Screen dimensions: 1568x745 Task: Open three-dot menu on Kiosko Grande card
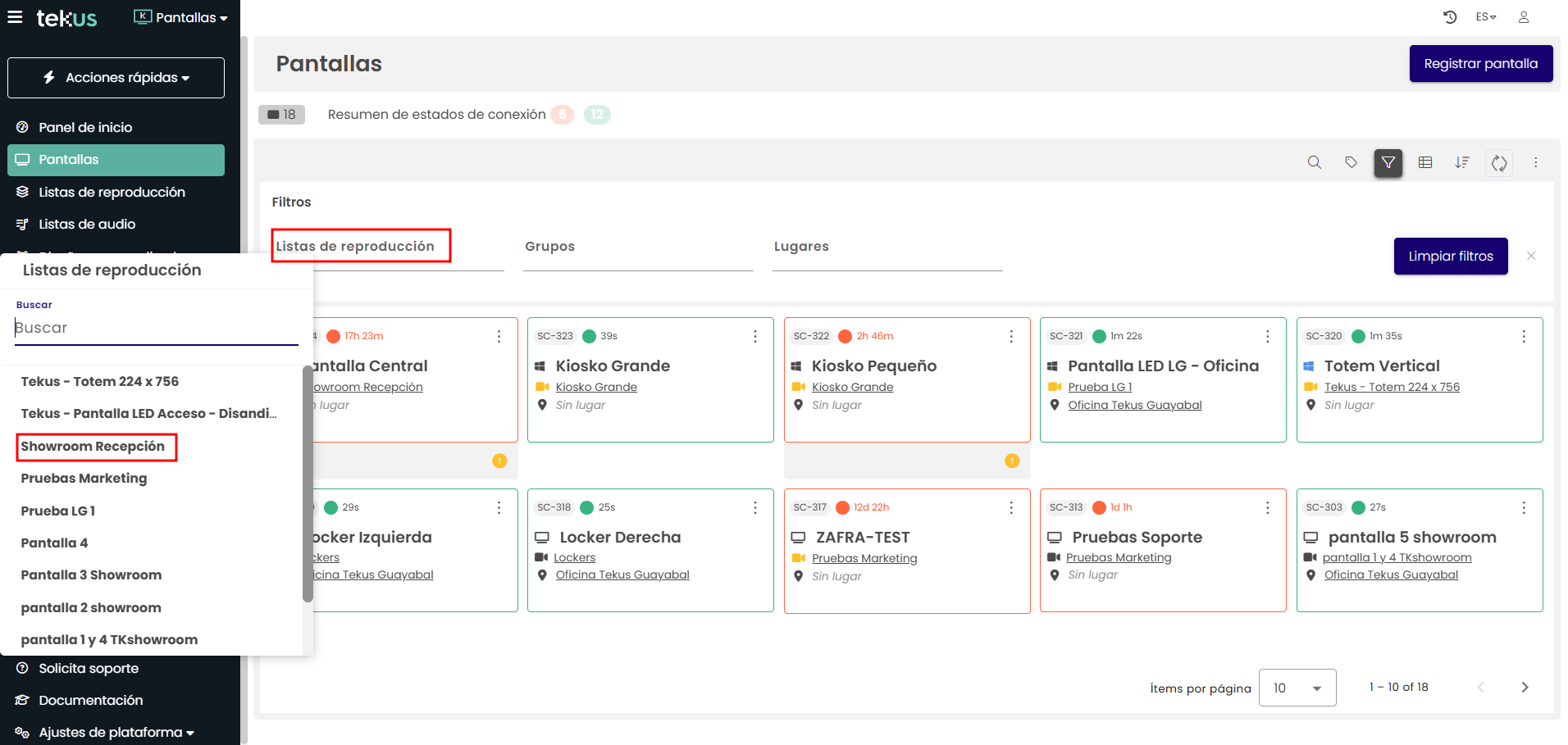tap(754, 336)
